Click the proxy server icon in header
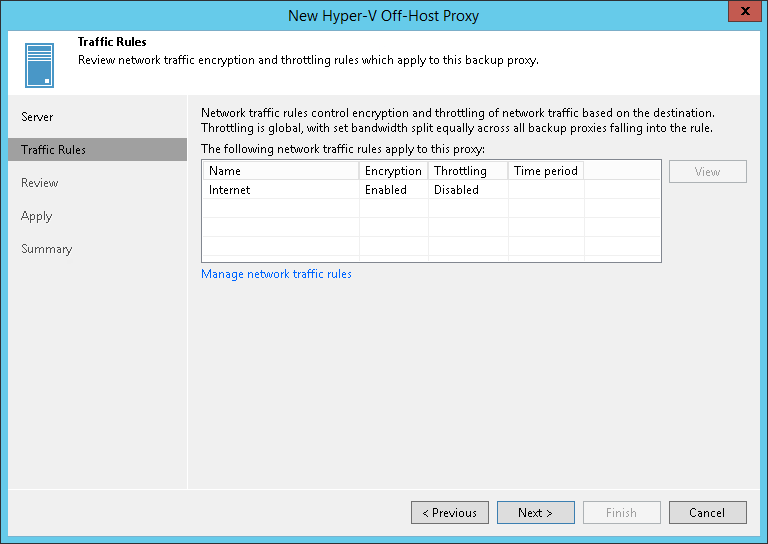The height and width of the screenshot is (544, 768). coord(40,65)
